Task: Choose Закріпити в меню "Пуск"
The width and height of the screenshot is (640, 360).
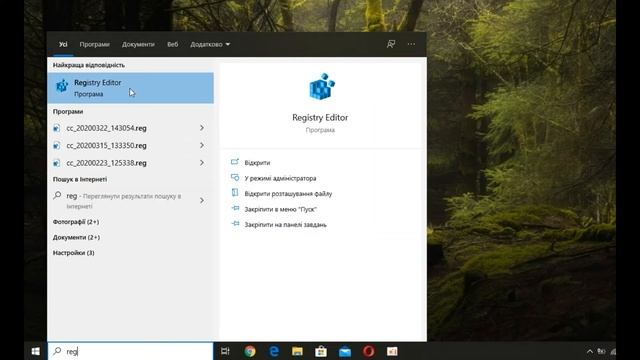Action: click(280, 209)
